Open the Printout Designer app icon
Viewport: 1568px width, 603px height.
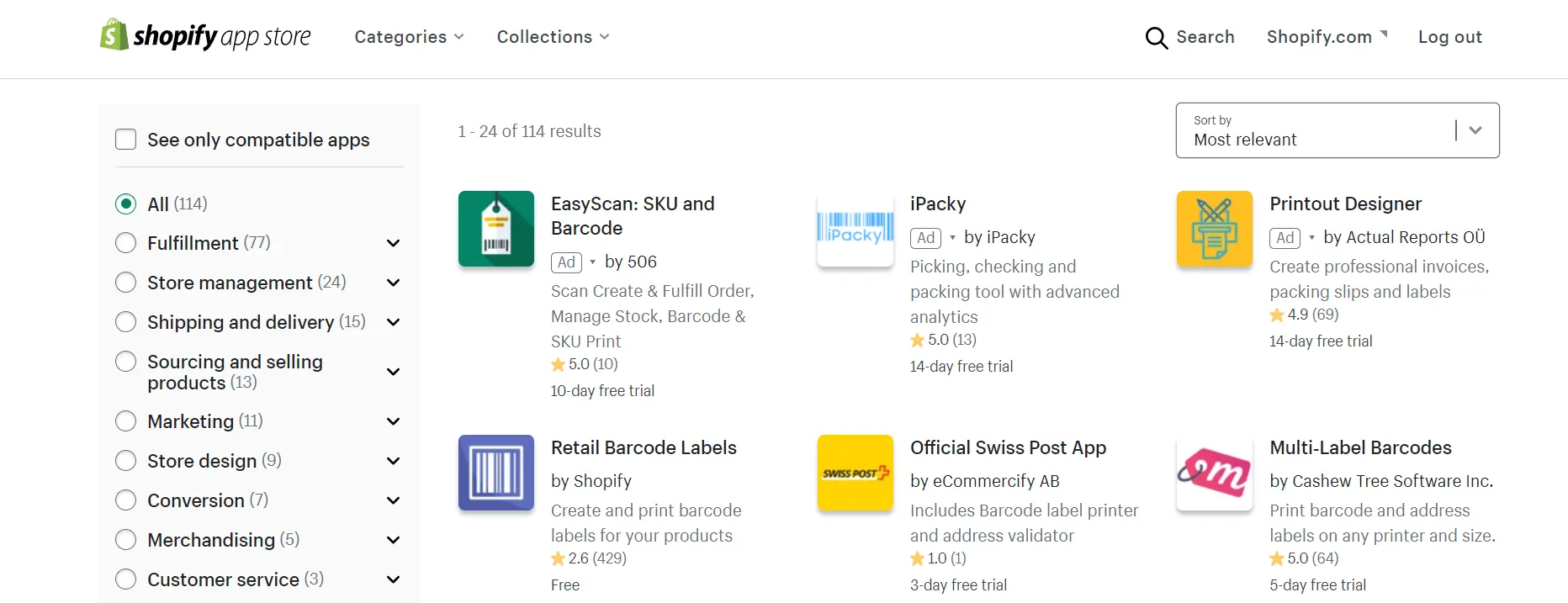coord(1215,229)
